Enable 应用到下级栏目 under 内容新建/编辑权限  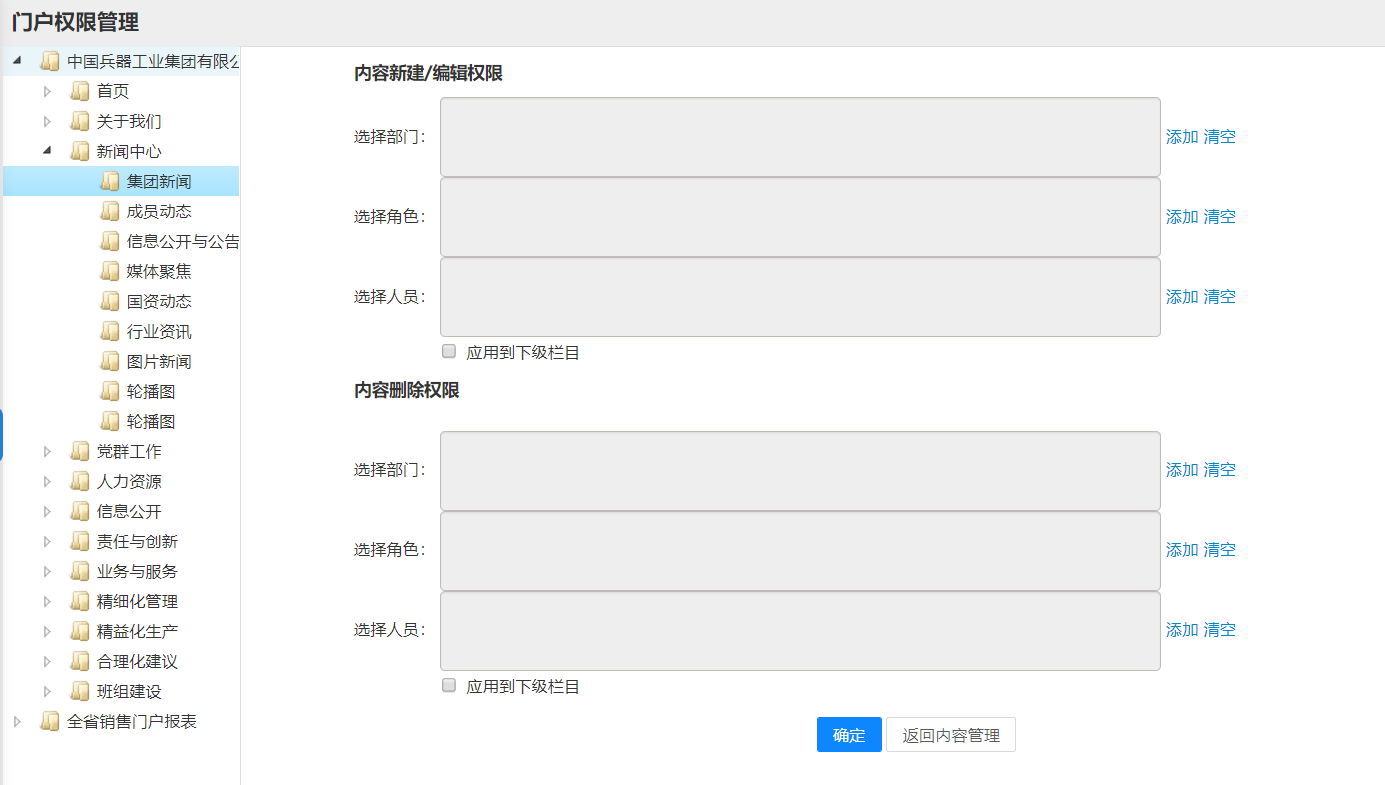pyautogui.click(x=449, y=351)
